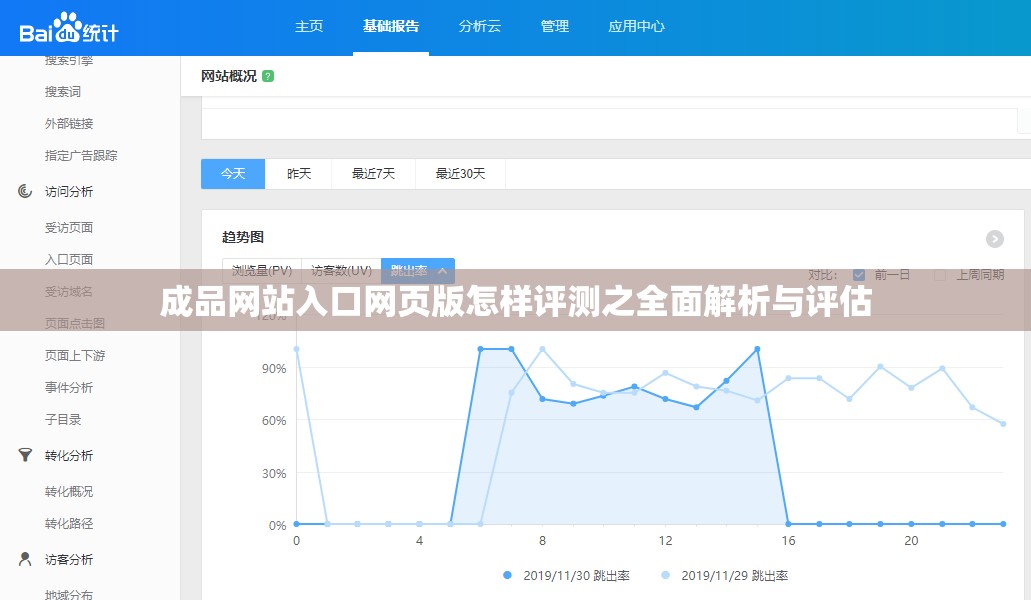Switch chart to 浏览量(PV)
The height and width of the screenshot is (600, 1031).
(x=262, y=270)
